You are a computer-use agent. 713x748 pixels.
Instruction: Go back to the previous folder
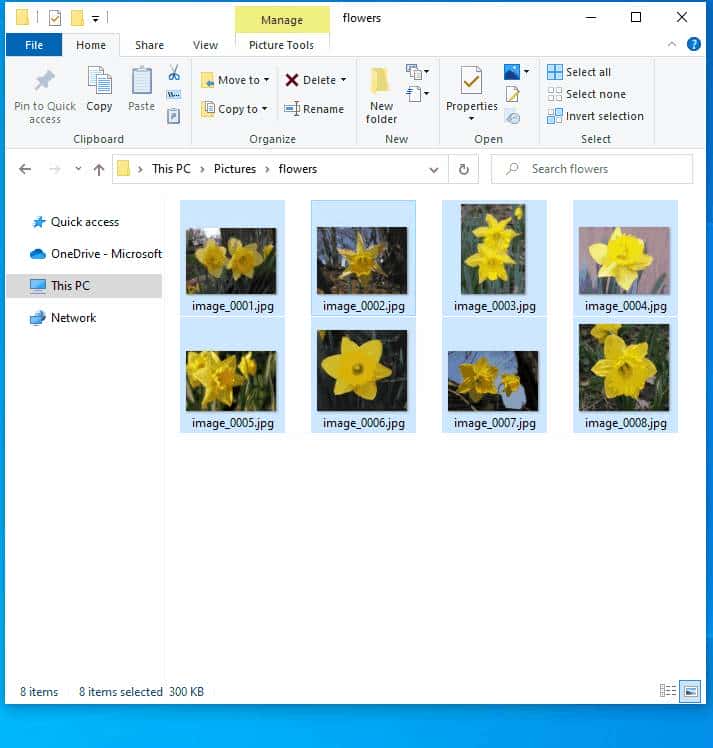click(25, 169)
